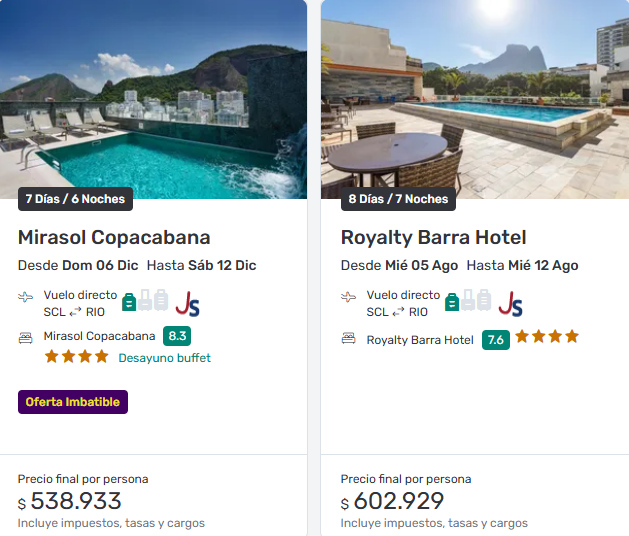The height and width of the screenshot is (536, 629).
Task: Click the bed icon beside Mirasol Copacabana hotel
Action: 26,337
